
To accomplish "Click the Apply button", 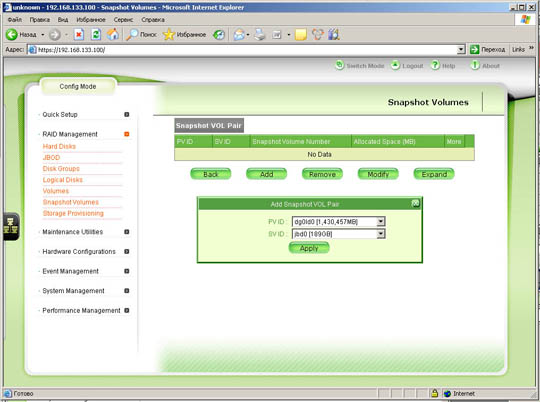I will [x=309, y=248].
